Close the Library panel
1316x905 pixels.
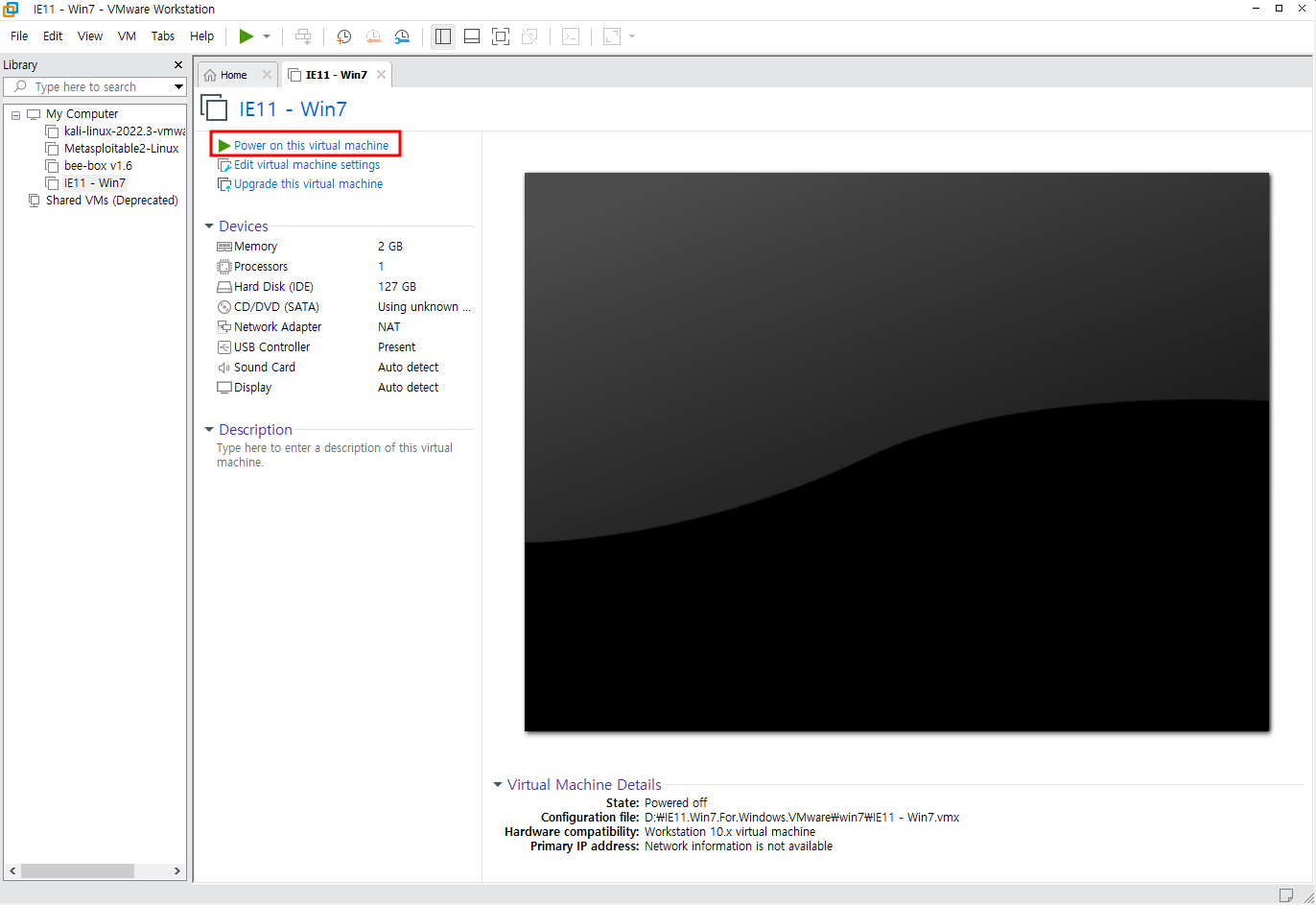[177, 65]
